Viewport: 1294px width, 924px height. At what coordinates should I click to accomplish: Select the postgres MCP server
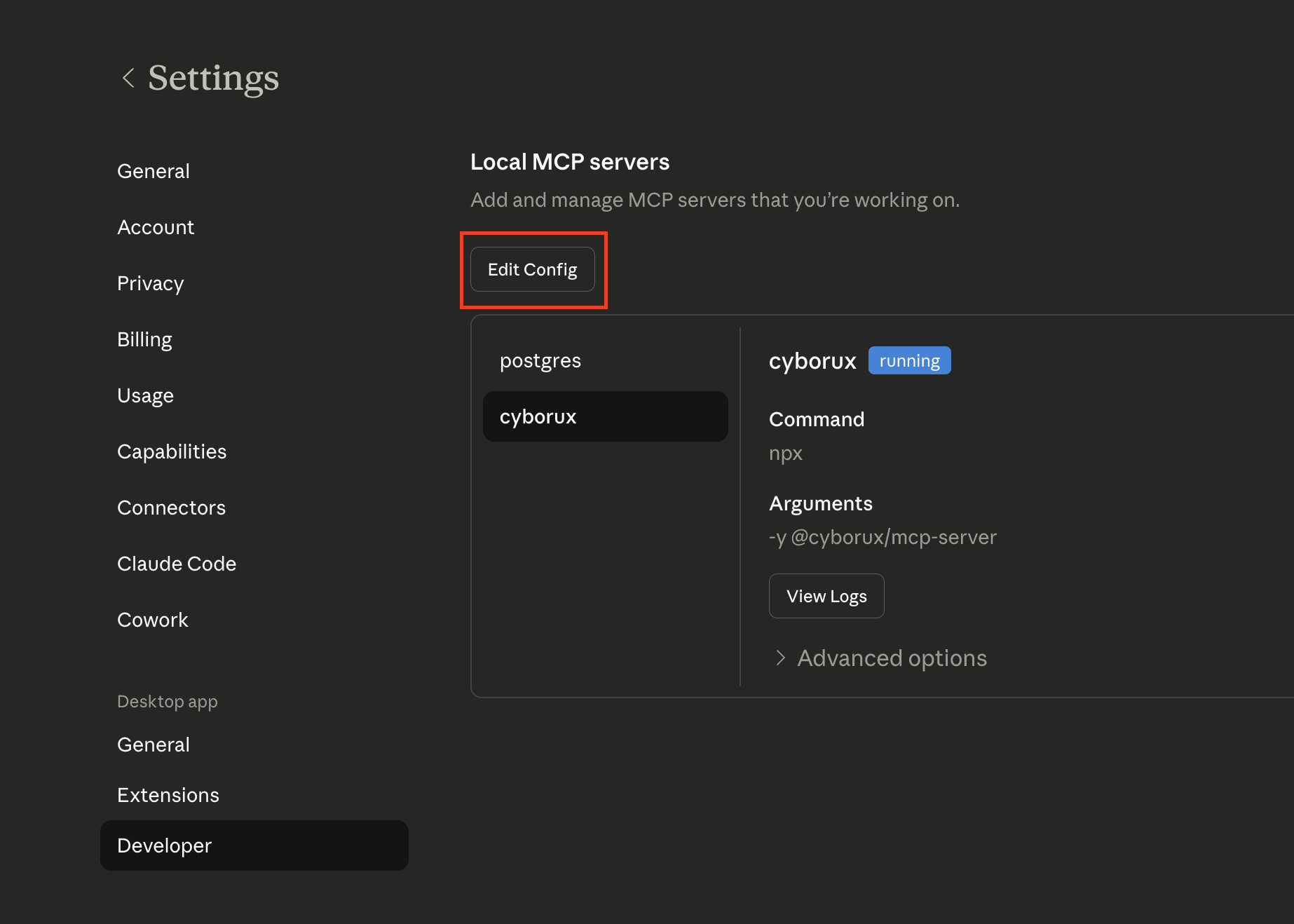pyautogui.click(x=540, y=360)
